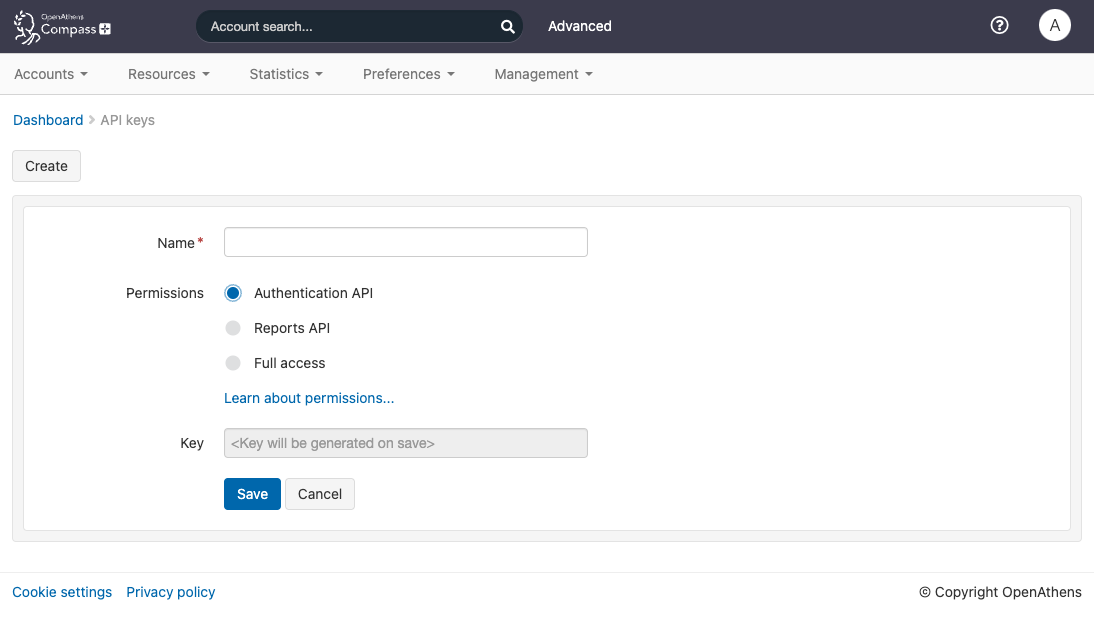Click the OpenAthens Compass logo
1094x620 pixels.
click(60, 27)
